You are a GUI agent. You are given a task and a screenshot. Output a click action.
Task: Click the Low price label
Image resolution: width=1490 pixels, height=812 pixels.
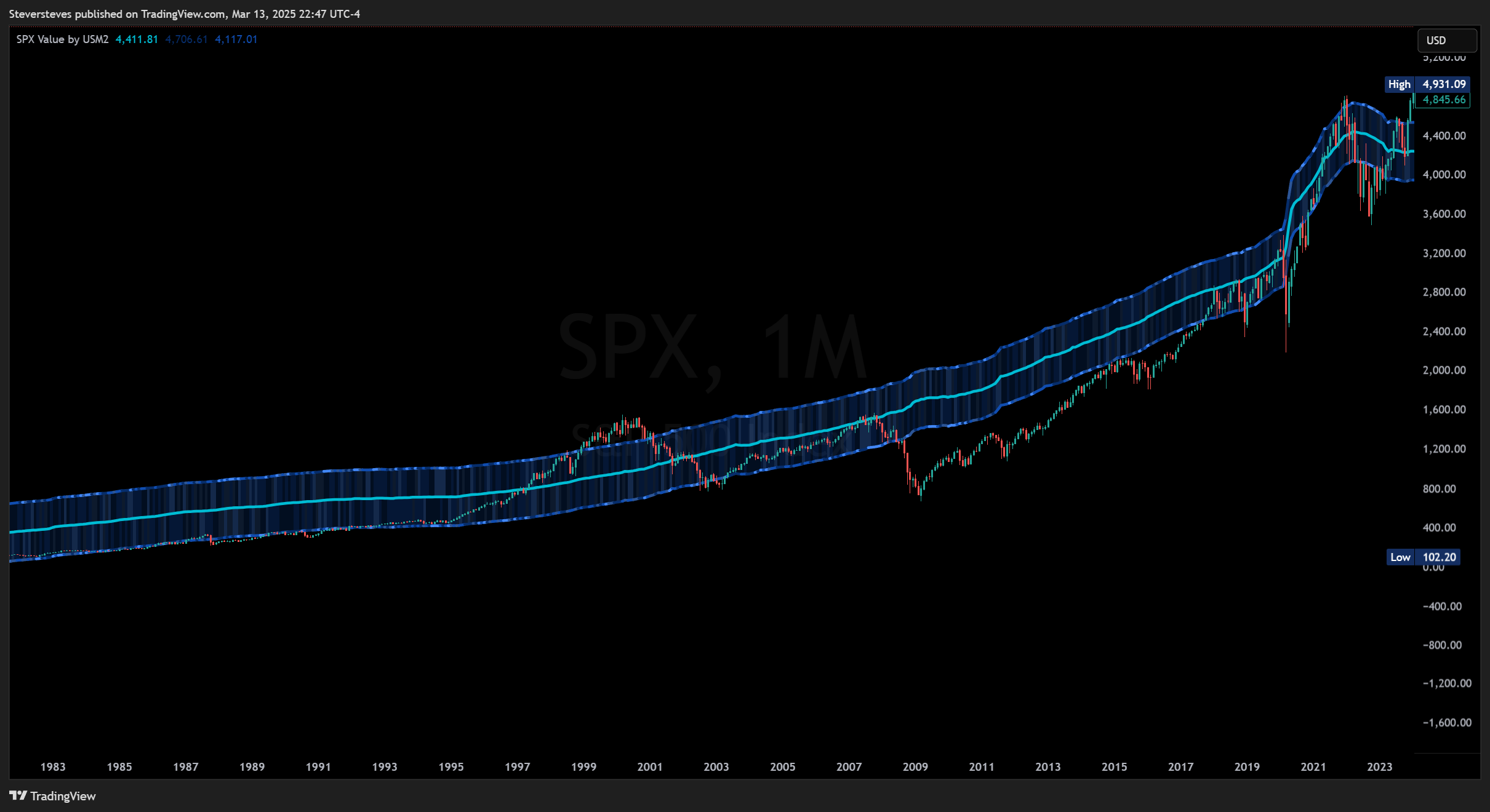click(x=1400, y=557)
